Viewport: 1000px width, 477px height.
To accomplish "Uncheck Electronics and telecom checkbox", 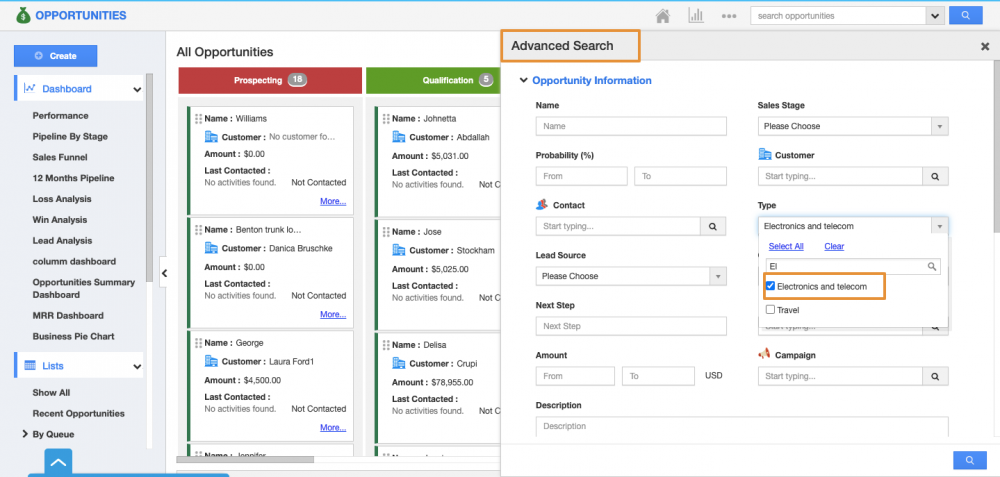I will 770,286.
